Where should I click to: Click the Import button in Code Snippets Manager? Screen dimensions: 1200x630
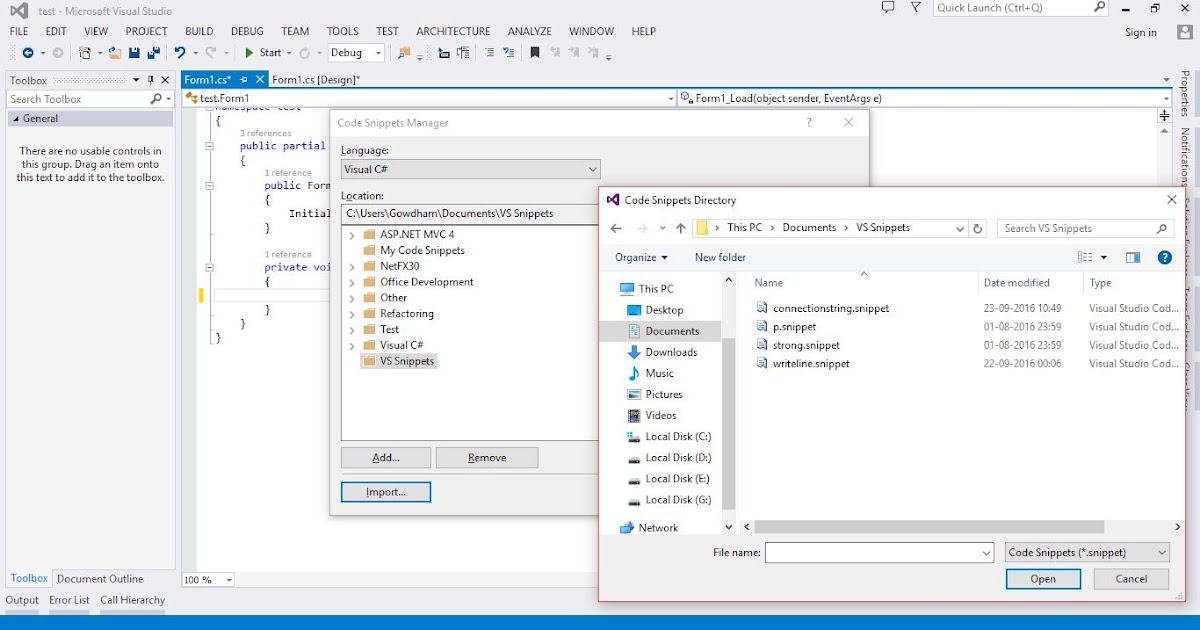386,491
